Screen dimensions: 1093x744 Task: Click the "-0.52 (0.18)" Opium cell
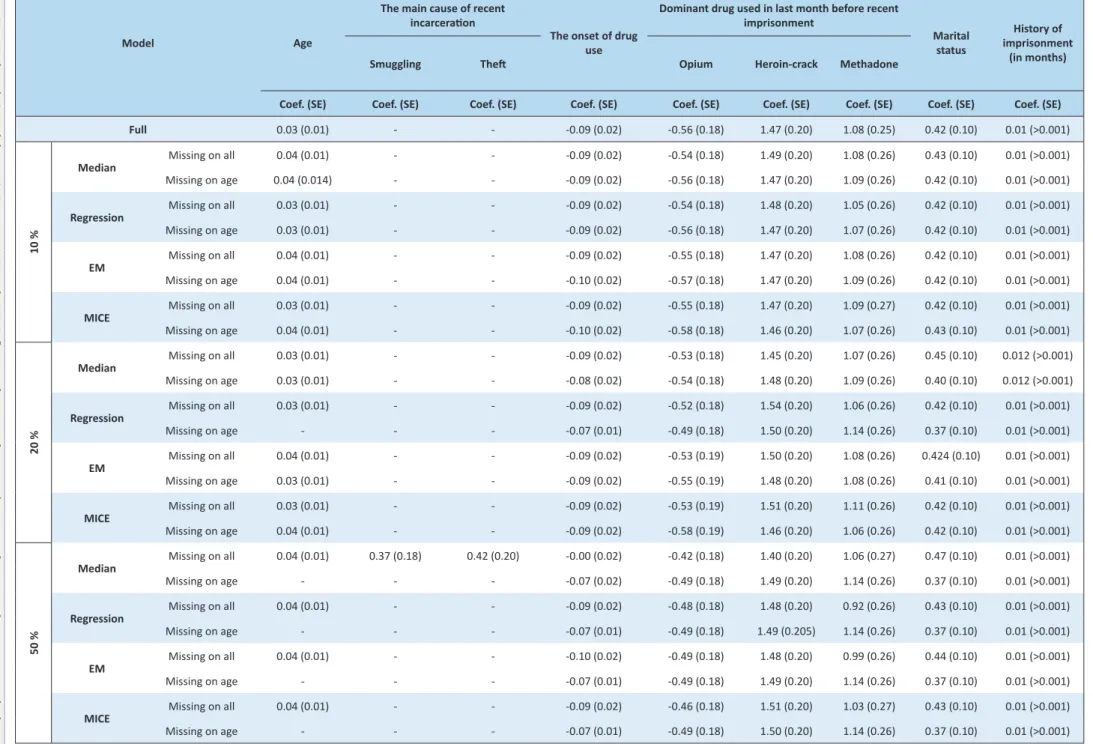click(696, 405)
